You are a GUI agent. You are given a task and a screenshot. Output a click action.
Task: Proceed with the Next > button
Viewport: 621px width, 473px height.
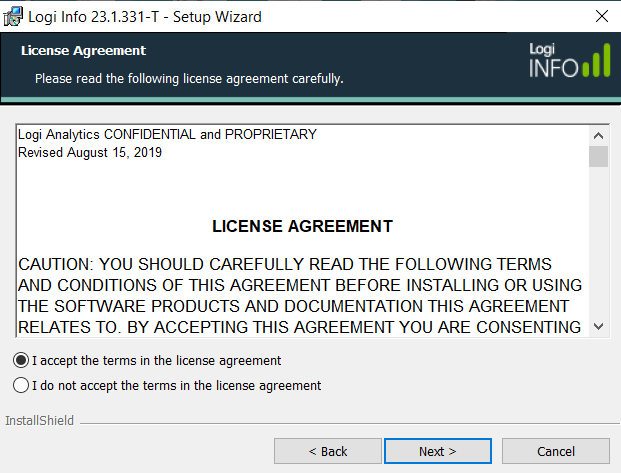coord(438,451)
